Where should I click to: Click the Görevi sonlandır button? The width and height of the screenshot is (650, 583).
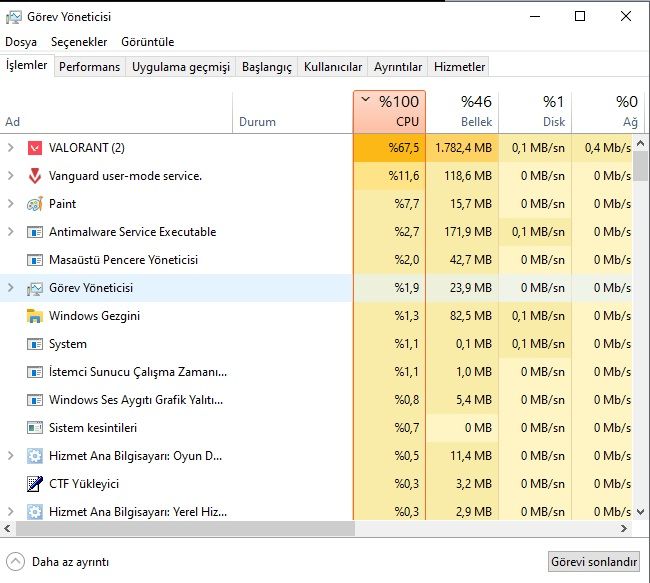click(594, 562)
